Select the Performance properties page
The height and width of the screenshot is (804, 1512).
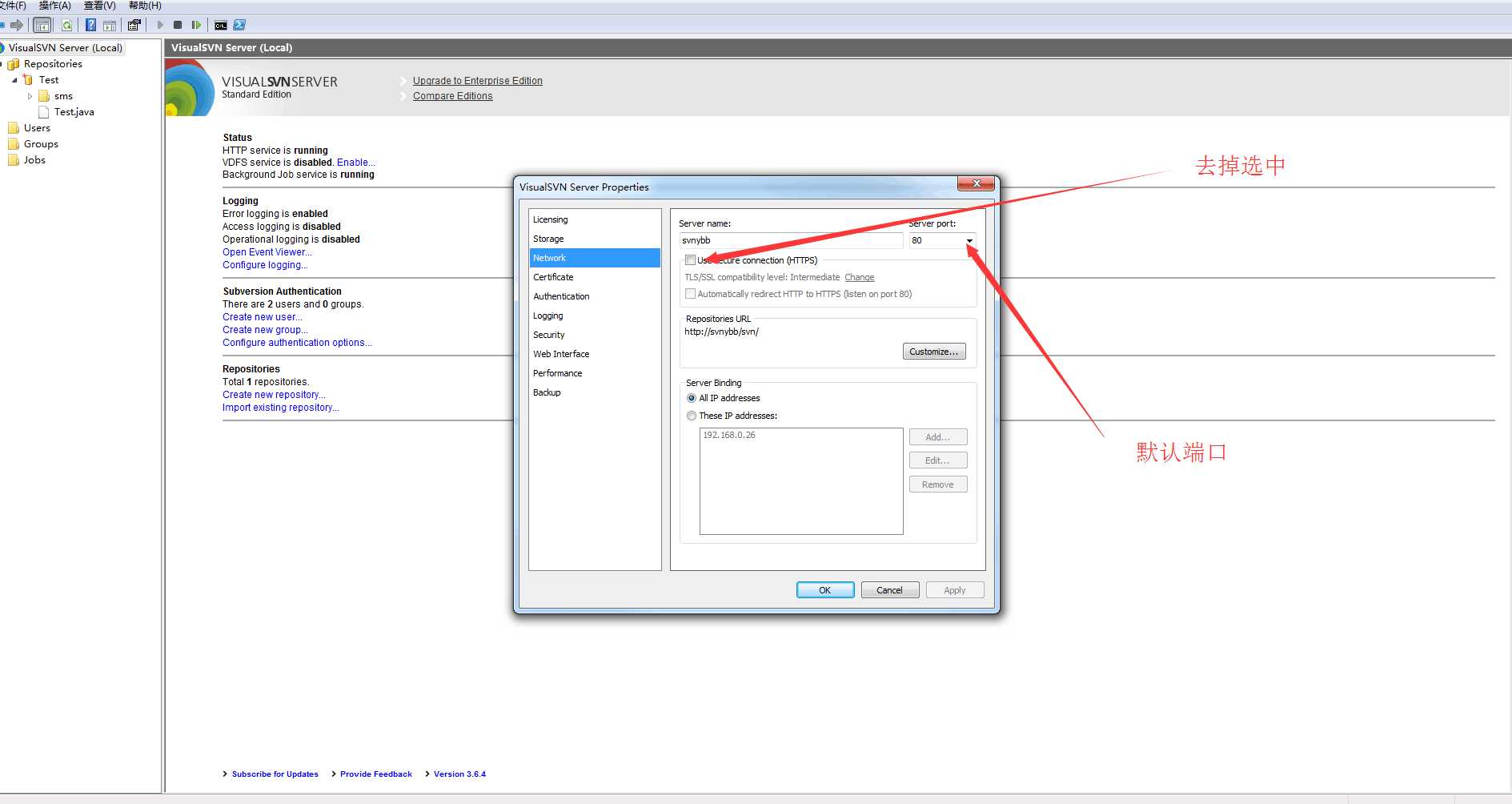[595, 373]
